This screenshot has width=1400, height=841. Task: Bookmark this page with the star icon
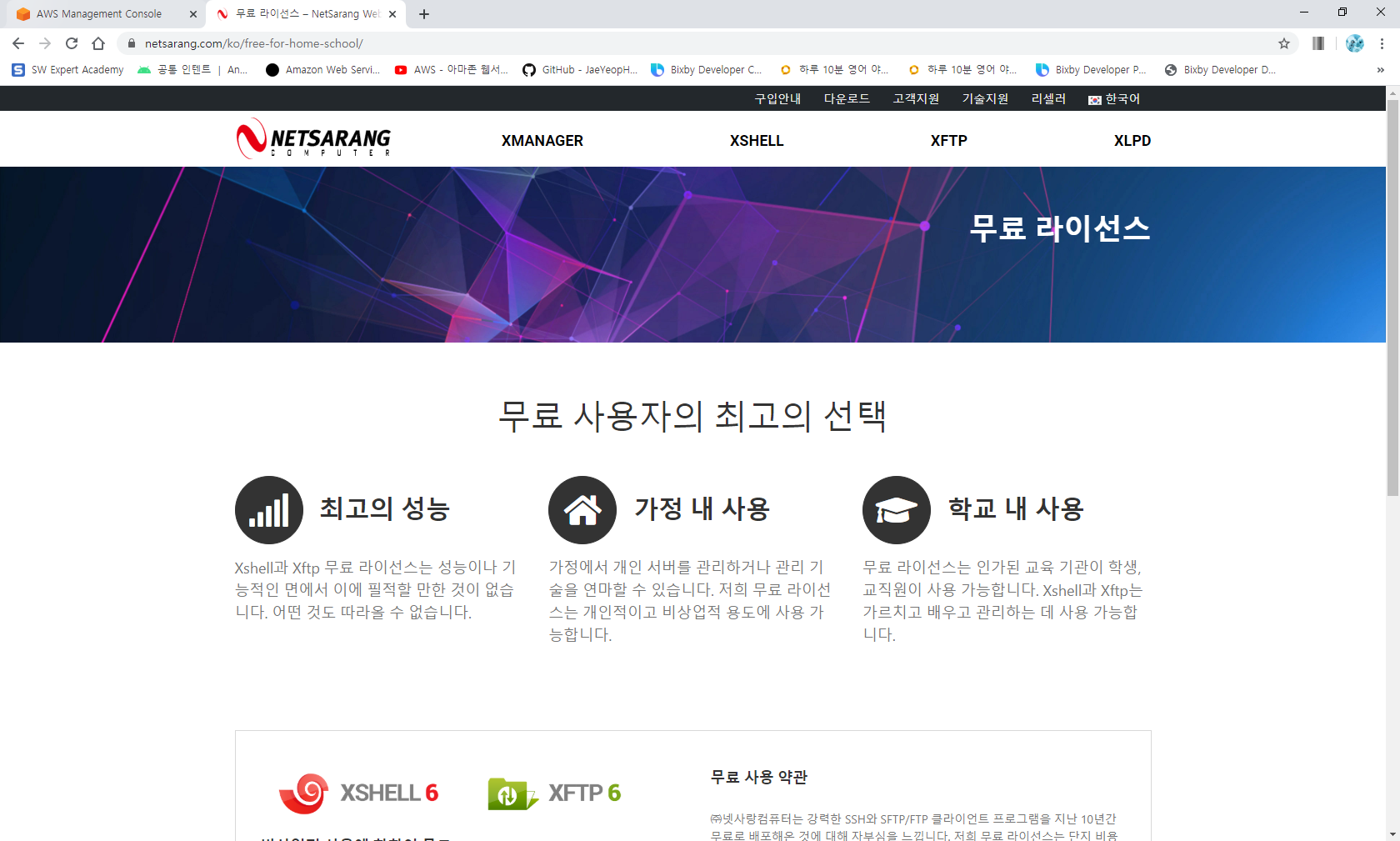(x=1284, y=43)
